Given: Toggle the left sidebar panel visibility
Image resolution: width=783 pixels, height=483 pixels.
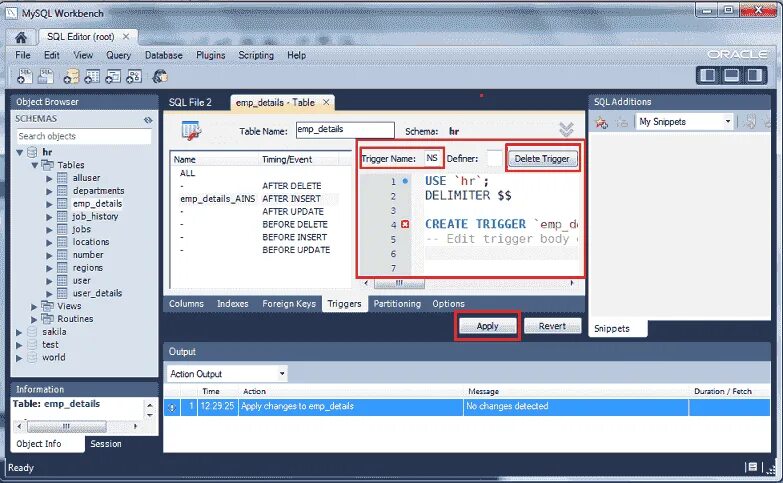Looking at the screenshot, I should click(708, 75).
